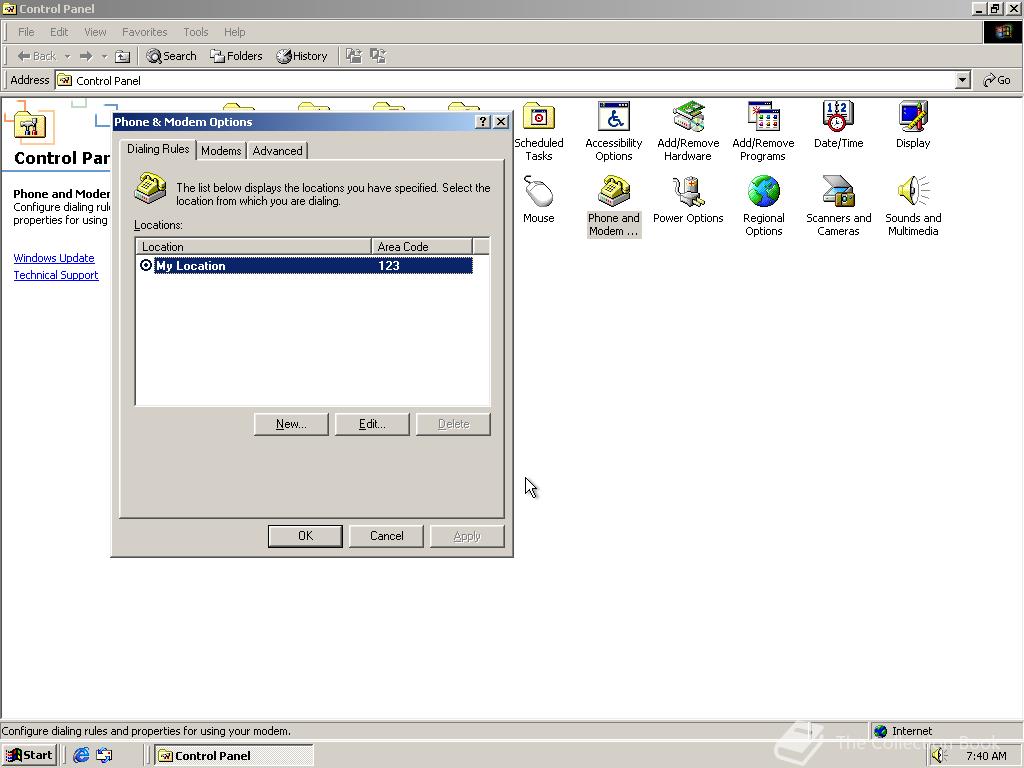The image size is (1024, 768).
Task: Select Scanners and Cameras icon
Action: tap(838, 206)
